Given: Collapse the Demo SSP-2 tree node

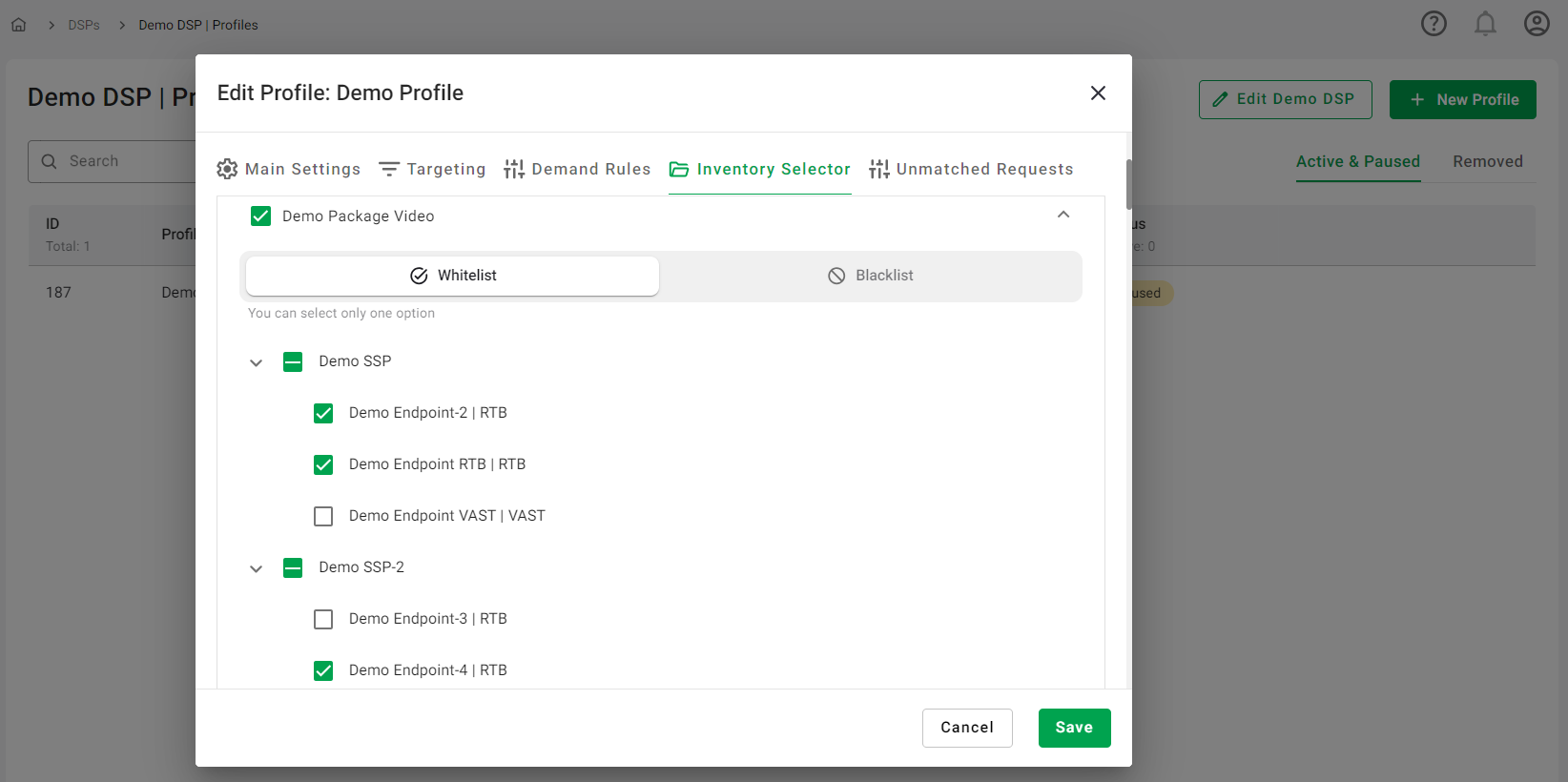Looking at the screenshot, I should pyautogui.click(x=256, y=568).
